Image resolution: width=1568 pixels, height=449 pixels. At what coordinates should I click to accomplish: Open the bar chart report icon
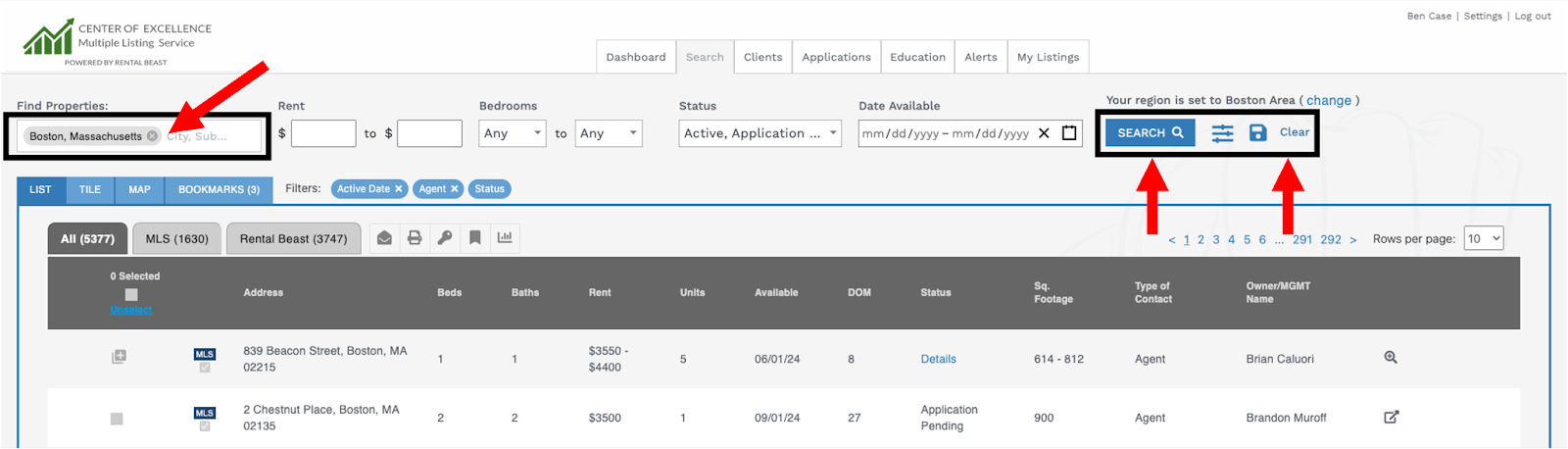(505, 238)
